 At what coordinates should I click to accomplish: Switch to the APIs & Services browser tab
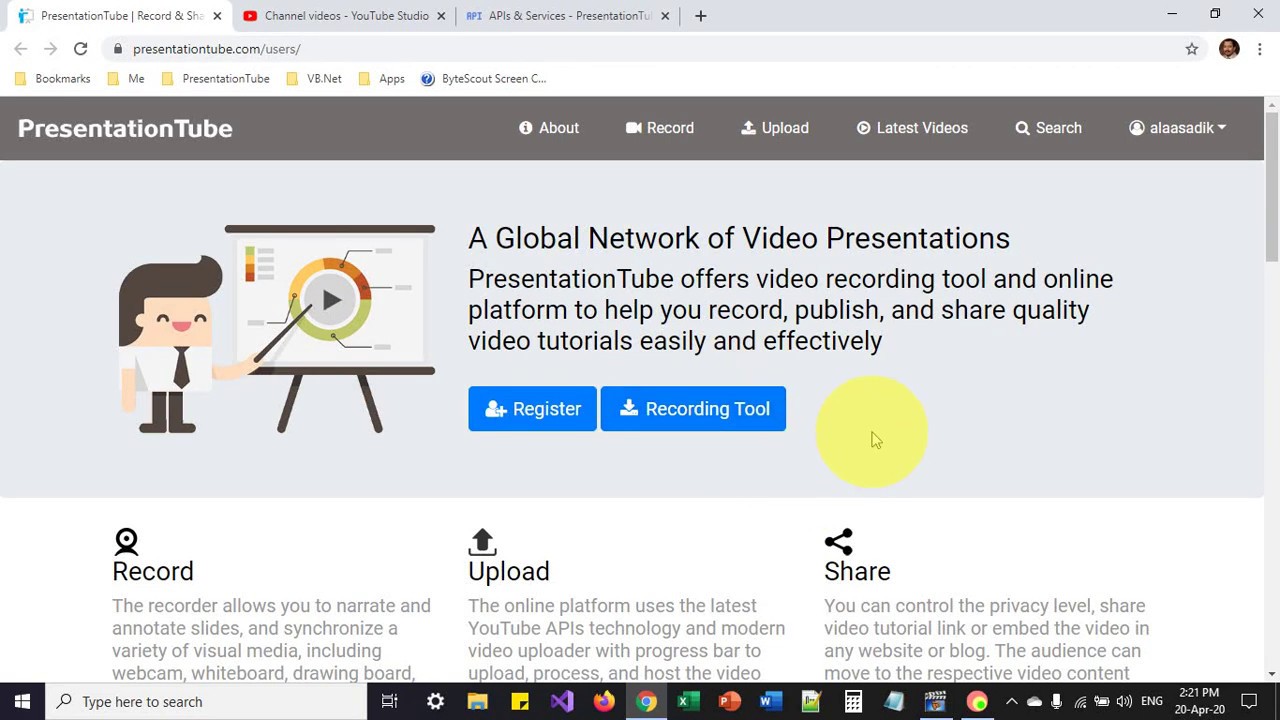click(566, 16)
